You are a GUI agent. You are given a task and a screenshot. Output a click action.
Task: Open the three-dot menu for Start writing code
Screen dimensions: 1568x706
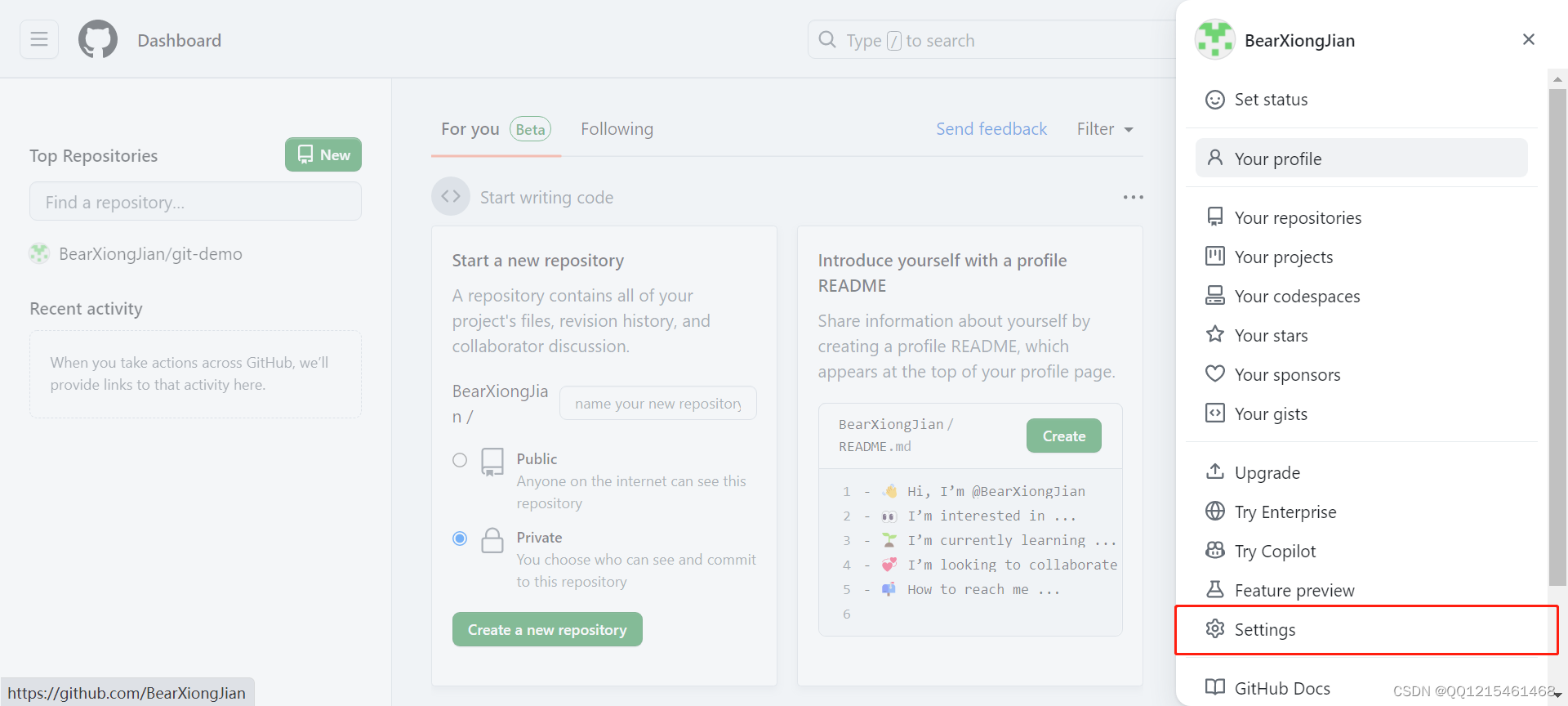click(x=1133, y=197)
